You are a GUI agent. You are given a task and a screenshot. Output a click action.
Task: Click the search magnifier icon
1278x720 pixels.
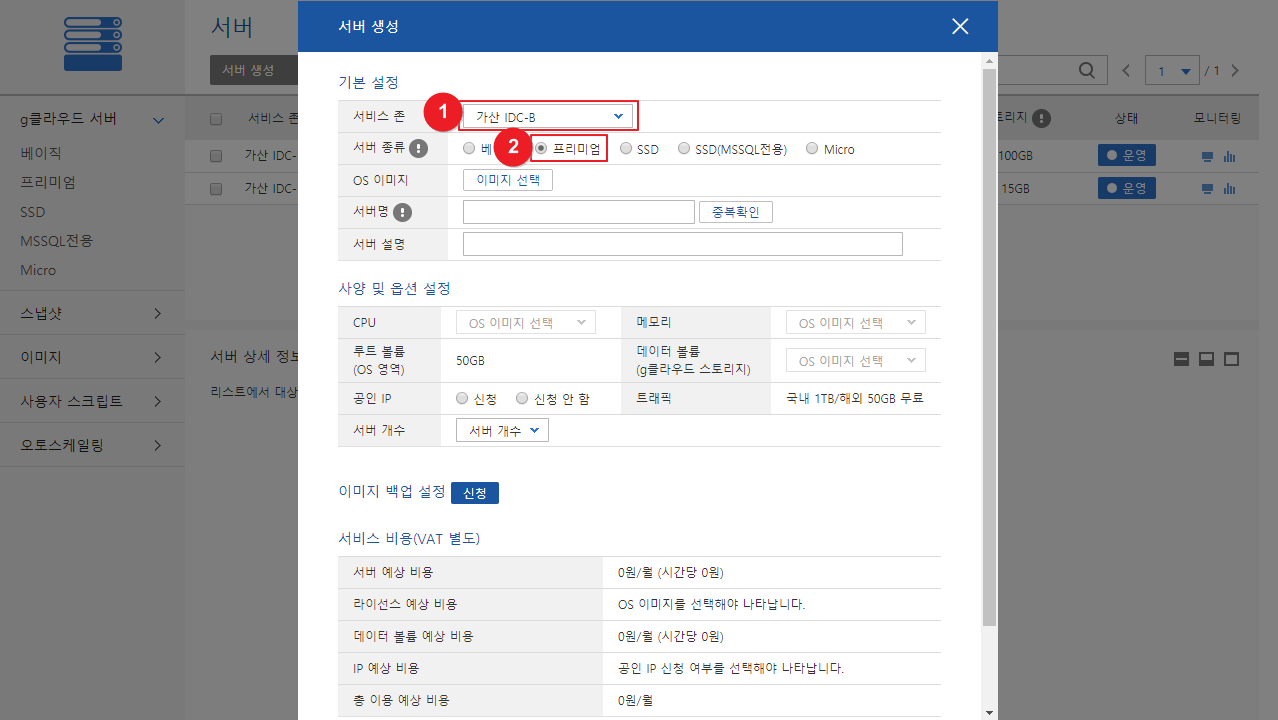click(x=1087, y=70)
